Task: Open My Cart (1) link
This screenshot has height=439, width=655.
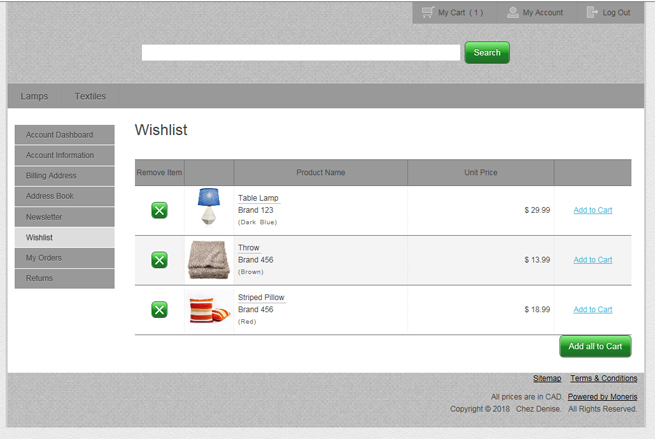Action: pyautogui.click(x=460, y=13)
